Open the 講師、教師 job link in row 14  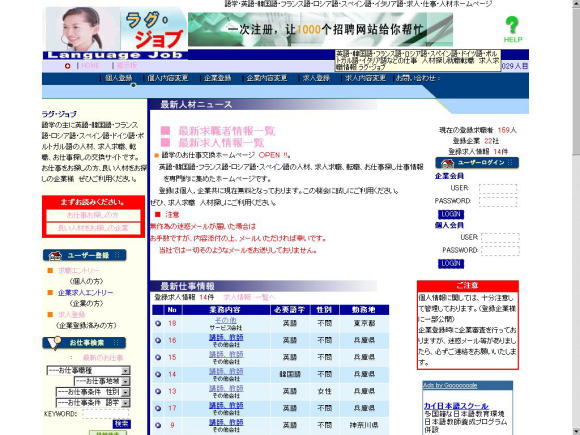point(226,371)
